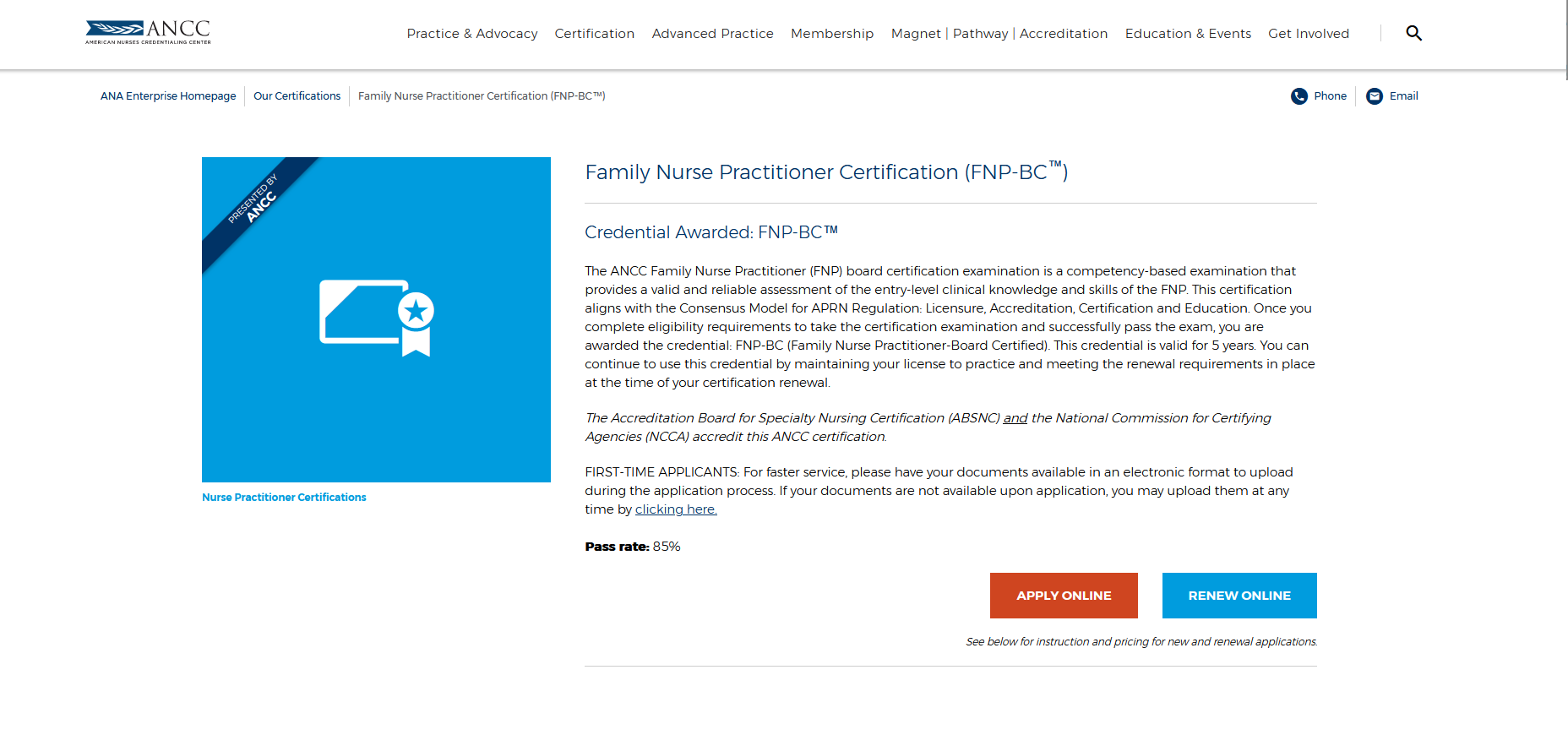Click 'See below for instruction and pricing' note
The image size is (1568, 735).
(1141, 642)
